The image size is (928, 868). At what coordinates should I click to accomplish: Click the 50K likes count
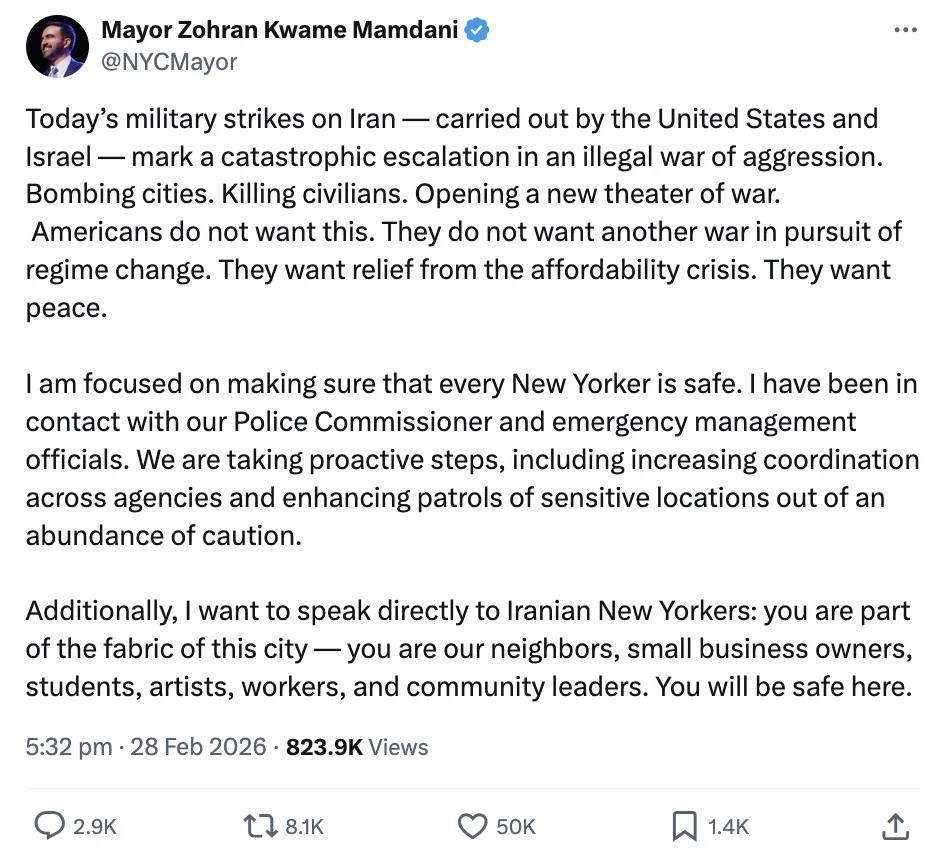(516, 826)
